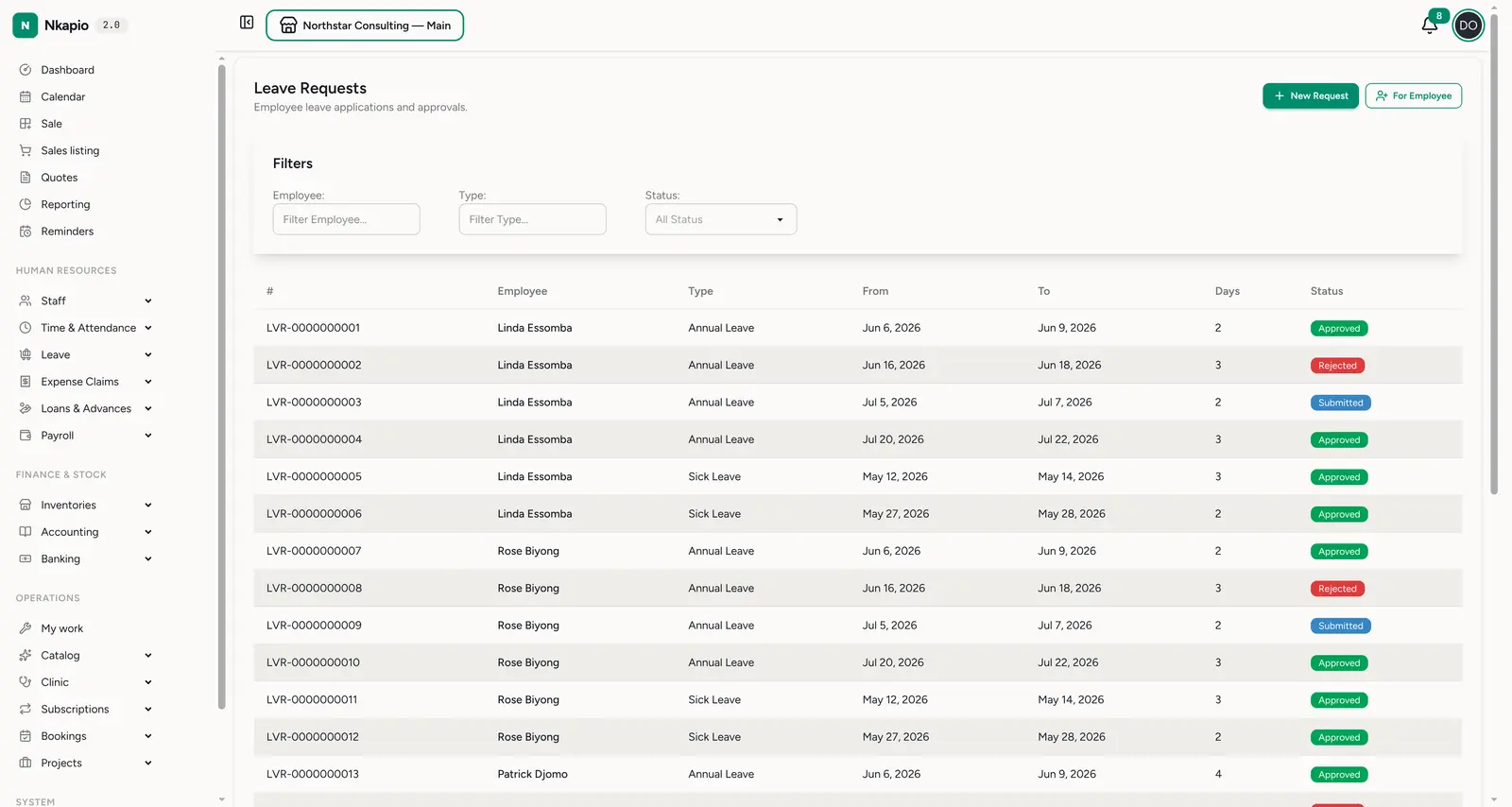Click the Quotes document icon
1512x807 pixels.
[x=26, y=178]
